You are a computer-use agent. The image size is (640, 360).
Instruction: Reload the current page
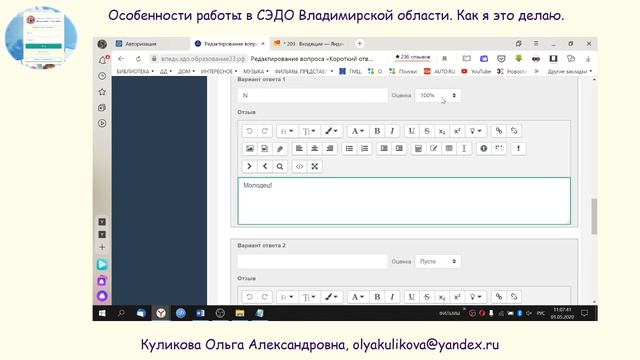(x=138, y=59)
